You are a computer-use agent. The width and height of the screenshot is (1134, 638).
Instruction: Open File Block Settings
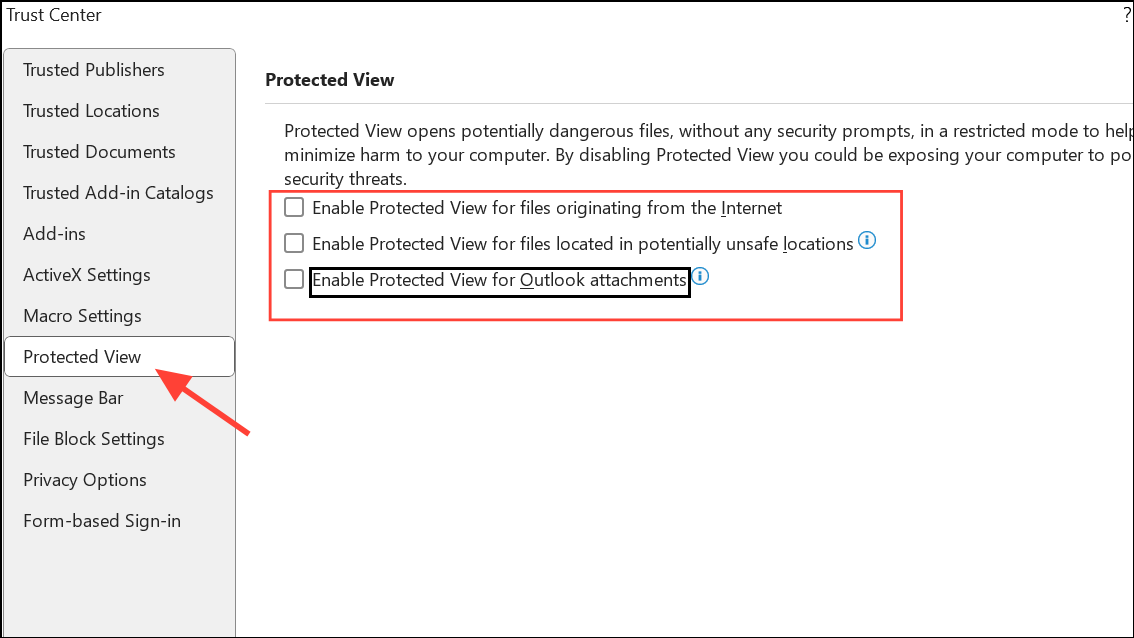tap(93, 438)
